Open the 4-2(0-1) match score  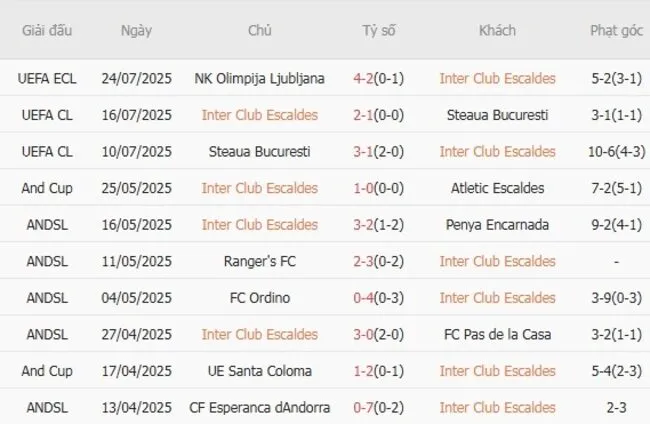tap(379, 79)
